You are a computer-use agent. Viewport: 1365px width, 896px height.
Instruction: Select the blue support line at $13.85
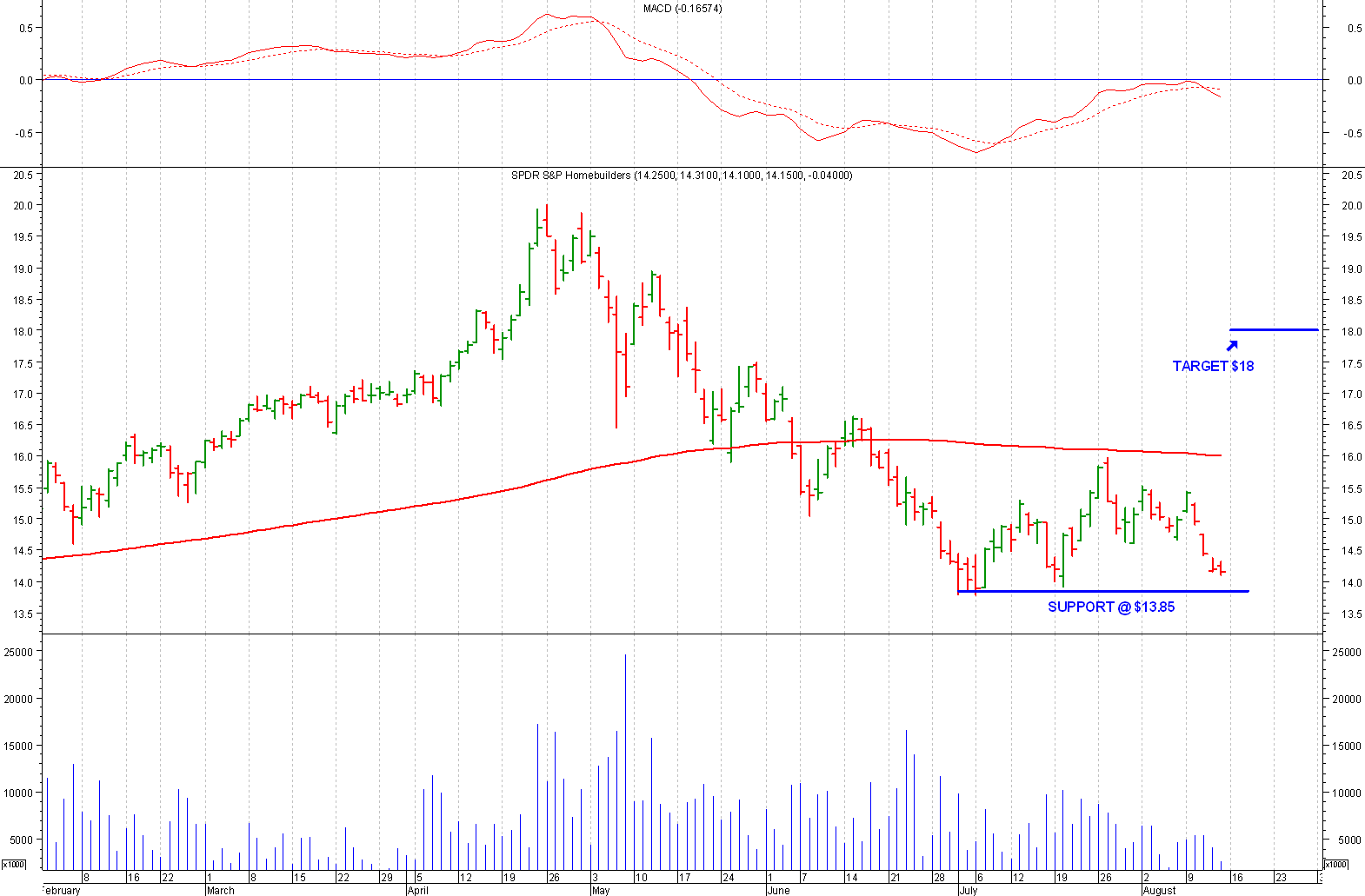(x=1102, y=592)
